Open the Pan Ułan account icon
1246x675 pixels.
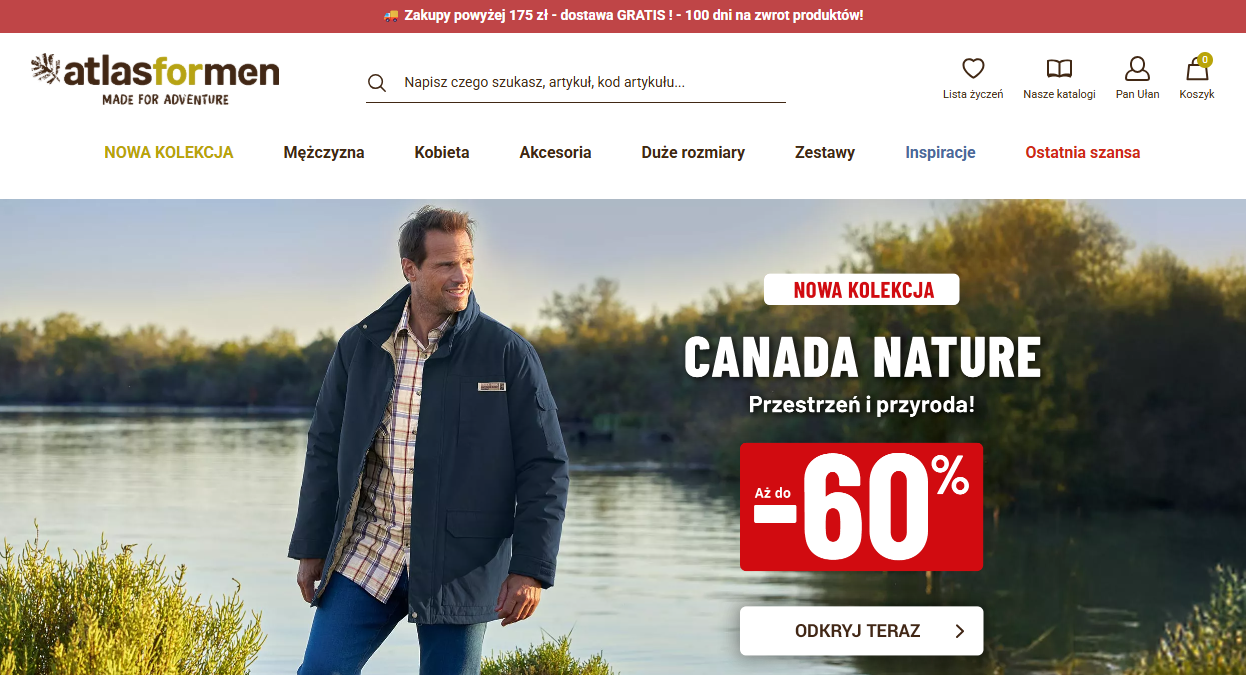(x=1137, y=68)
